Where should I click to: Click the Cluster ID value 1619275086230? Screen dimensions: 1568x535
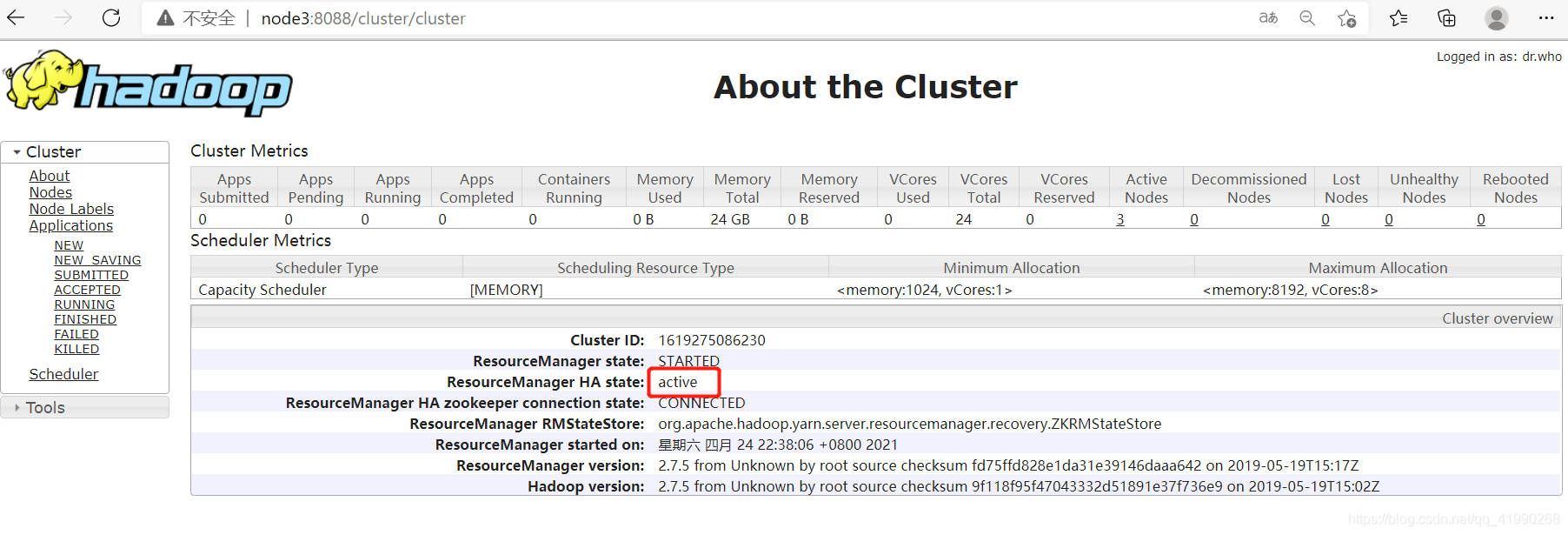pyautogui.click(x=712, y=340)
